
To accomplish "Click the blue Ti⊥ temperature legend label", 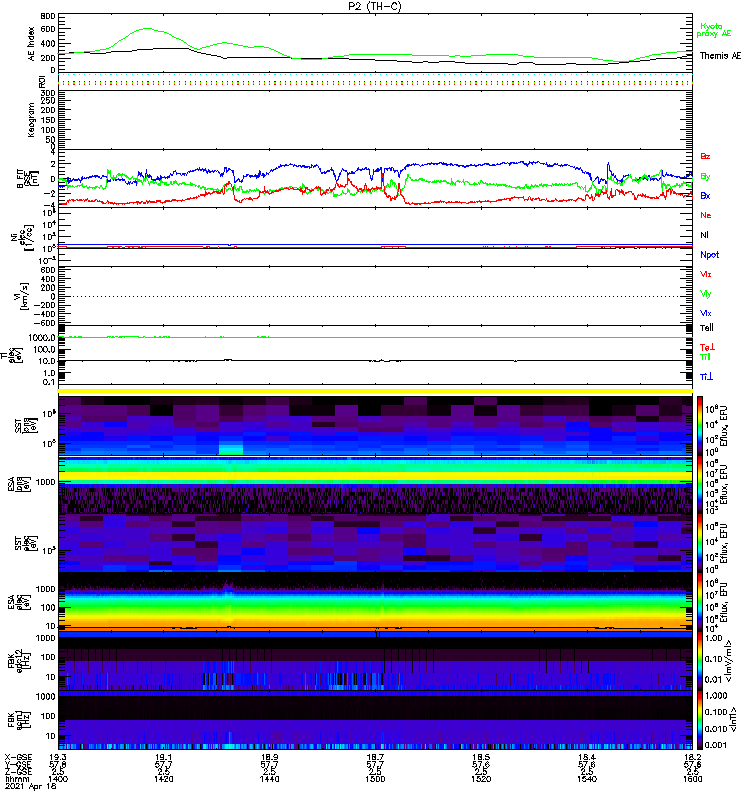I will tap(706, 377).
